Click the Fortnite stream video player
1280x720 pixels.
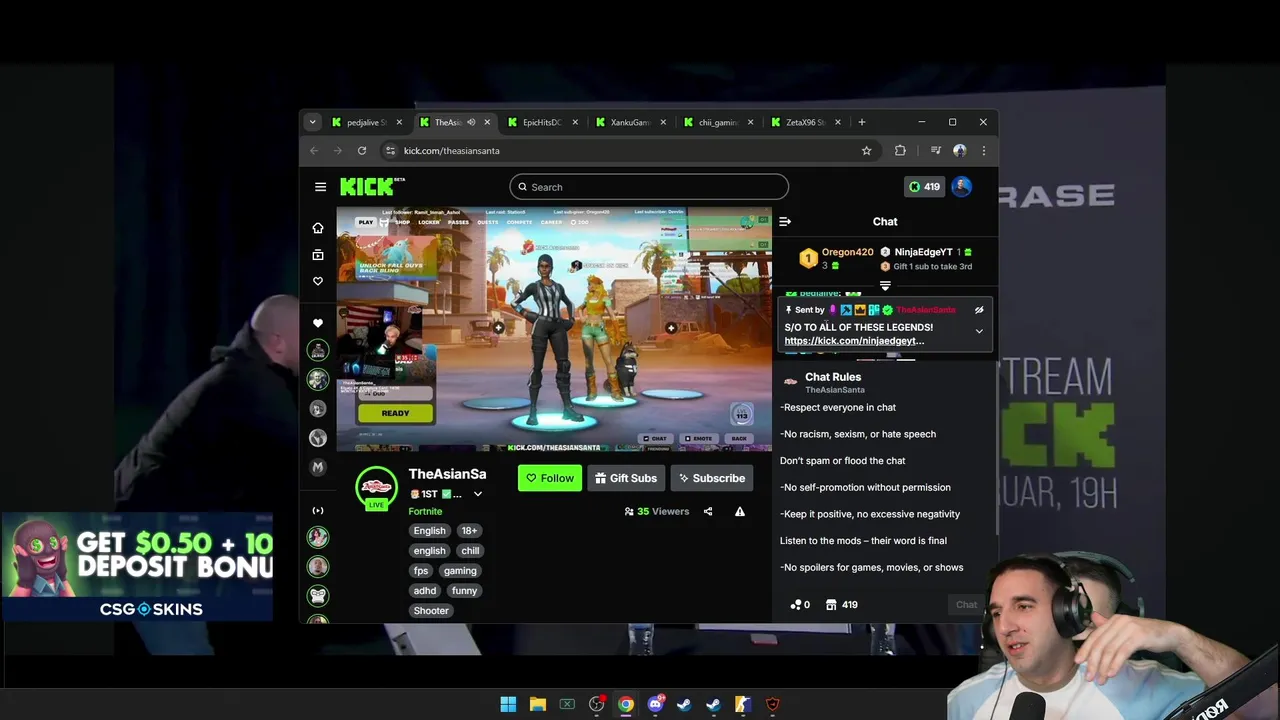point(554,329)
